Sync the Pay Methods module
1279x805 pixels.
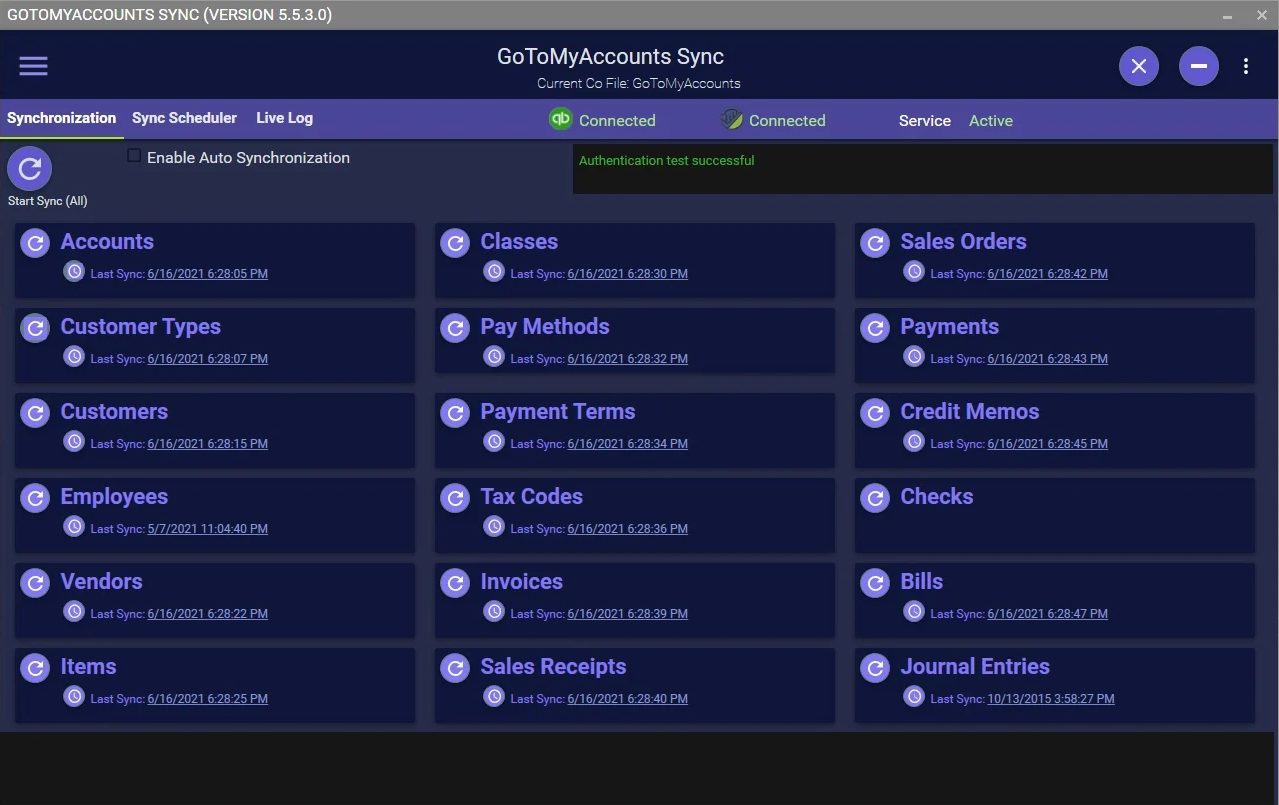(455, 328)
